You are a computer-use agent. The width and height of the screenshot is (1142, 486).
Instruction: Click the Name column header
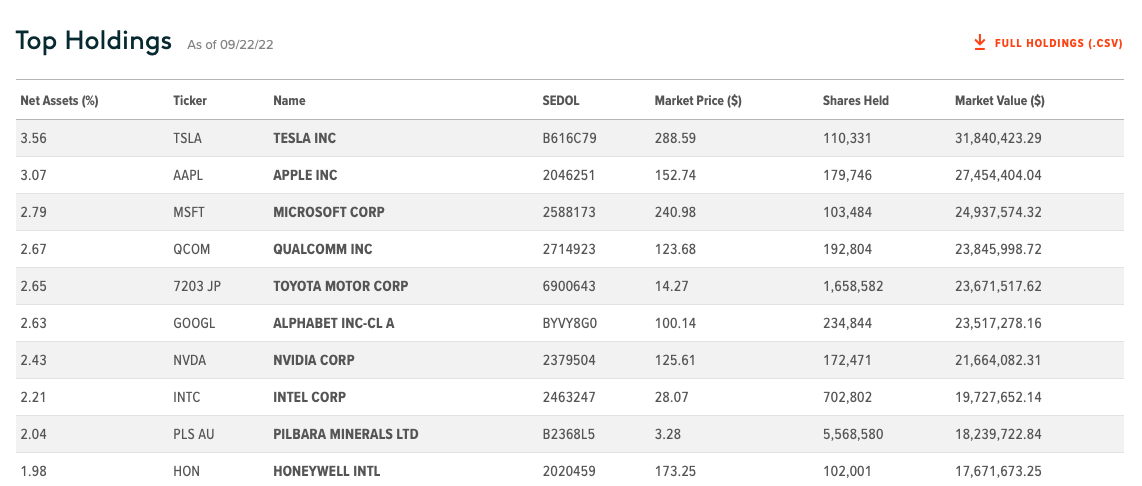pyautogui.click(x=289, y=101)
